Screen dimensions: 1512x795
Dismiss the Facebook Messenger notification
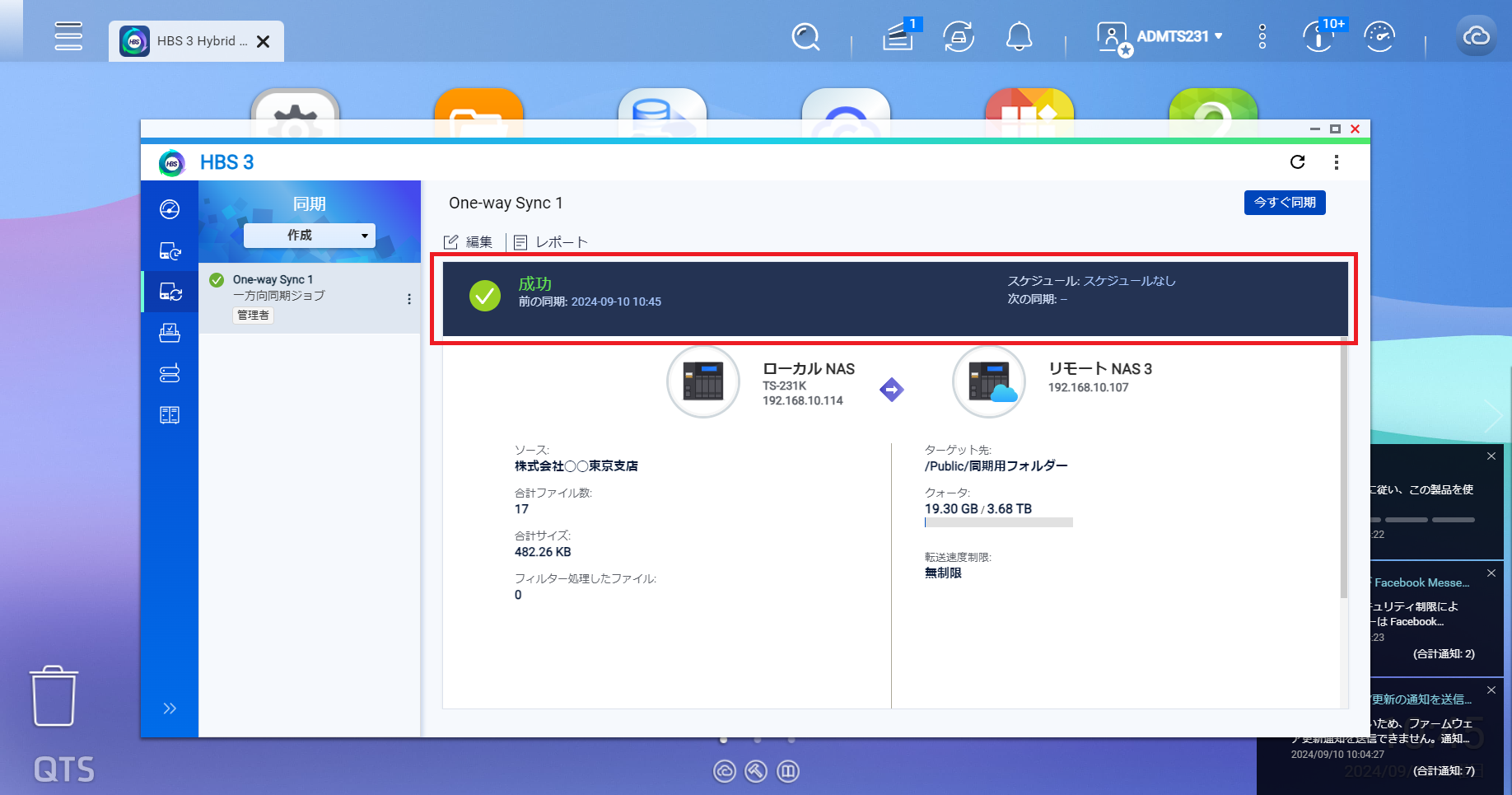click(1491, 573)
